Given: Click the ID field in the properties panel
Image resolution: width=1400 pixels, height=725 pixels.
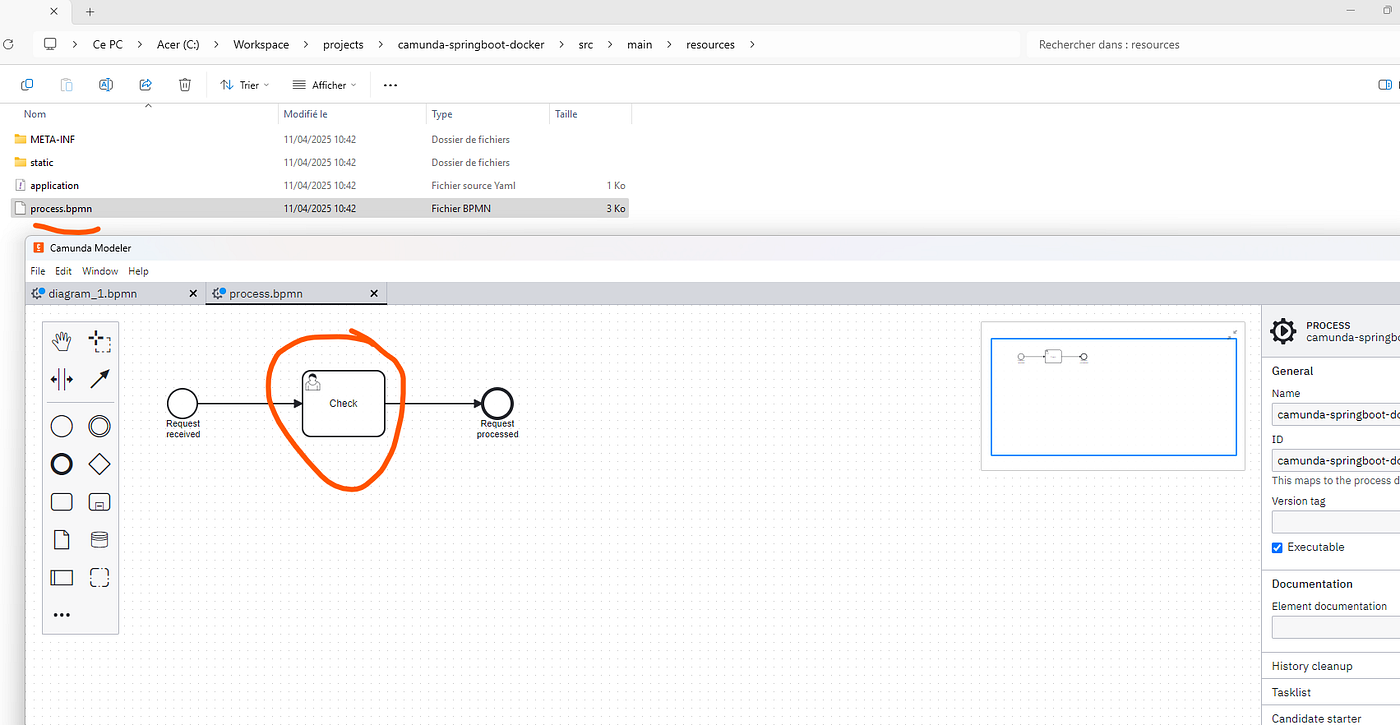Looking at the screenshot, I should 1336,461.
